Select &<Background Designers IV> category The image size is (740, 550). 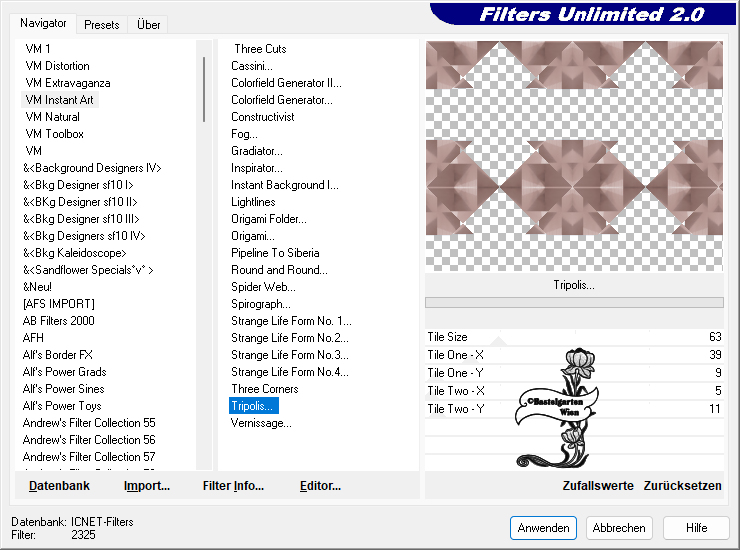92,168
